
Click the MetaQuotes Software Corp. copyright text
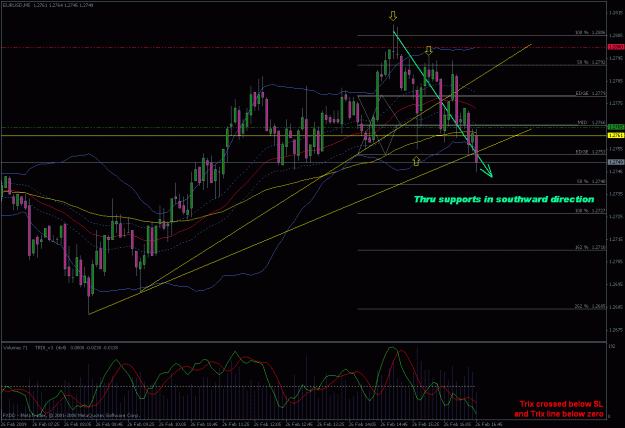71,415
